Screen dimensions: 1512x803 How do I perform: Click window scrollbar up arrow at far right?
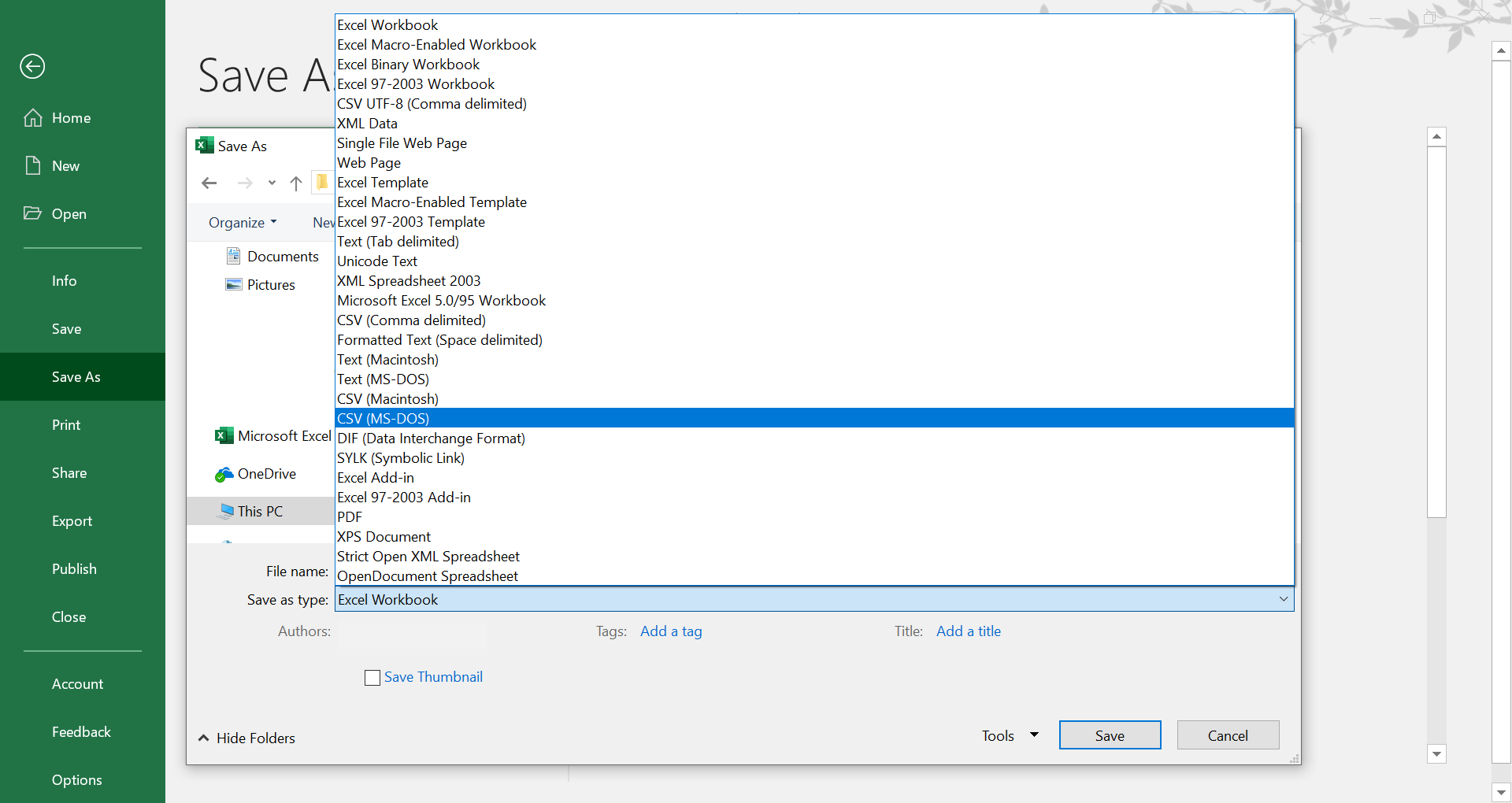point(1501,51)
